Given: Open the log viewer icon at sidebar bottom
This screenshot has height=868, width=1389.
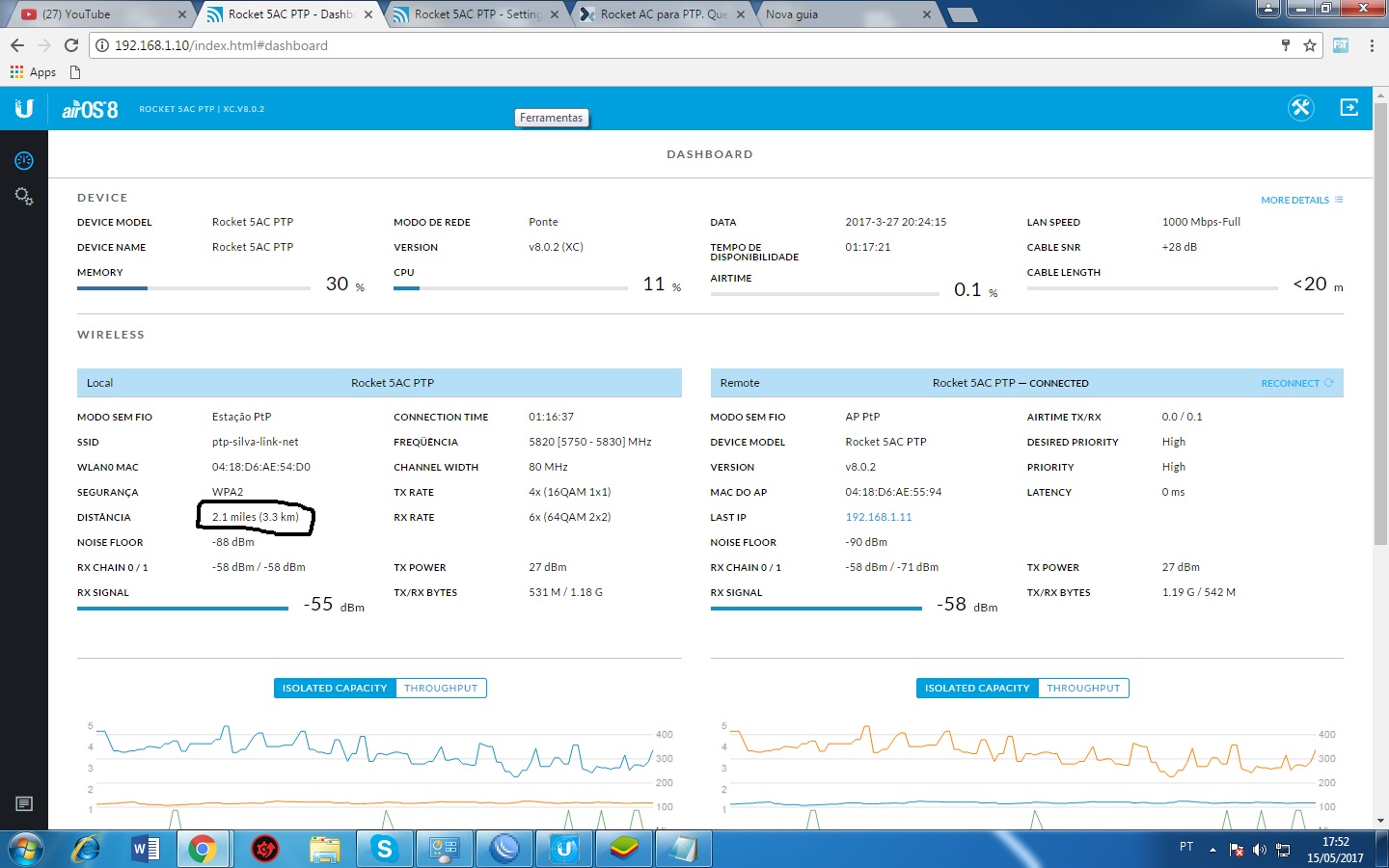Looking at the screenshot, I should pos(24,803).
